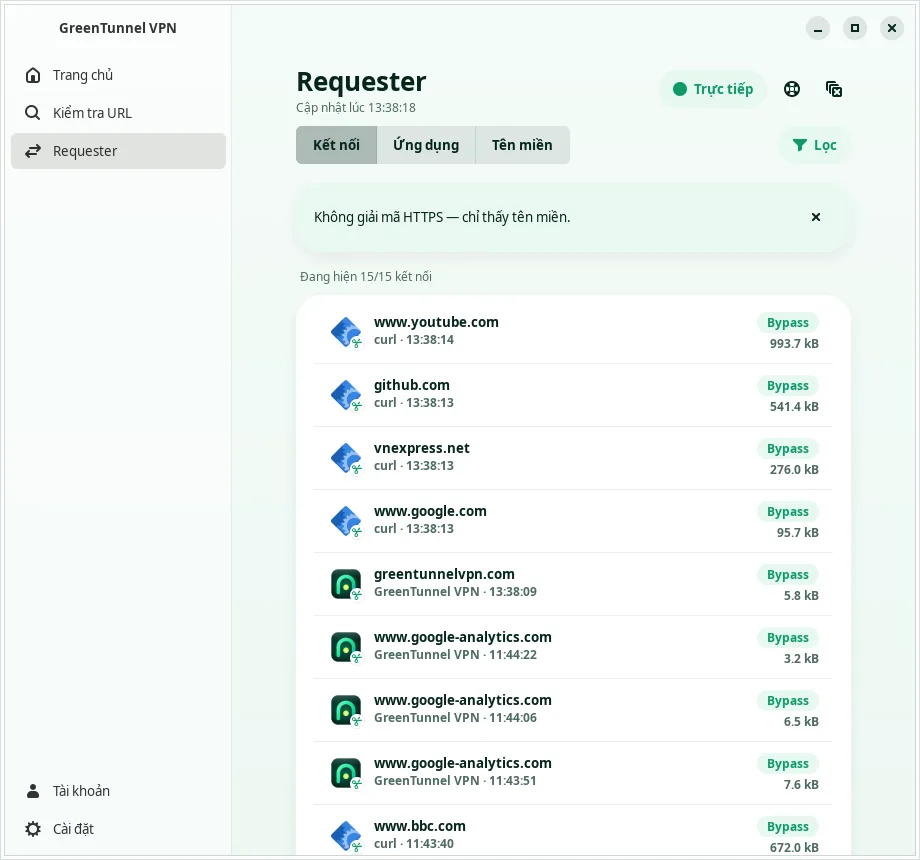The height and width of the screenshot is (860, 920).
Task: Switch to the Kết nối tab
Action: point(336,145)
